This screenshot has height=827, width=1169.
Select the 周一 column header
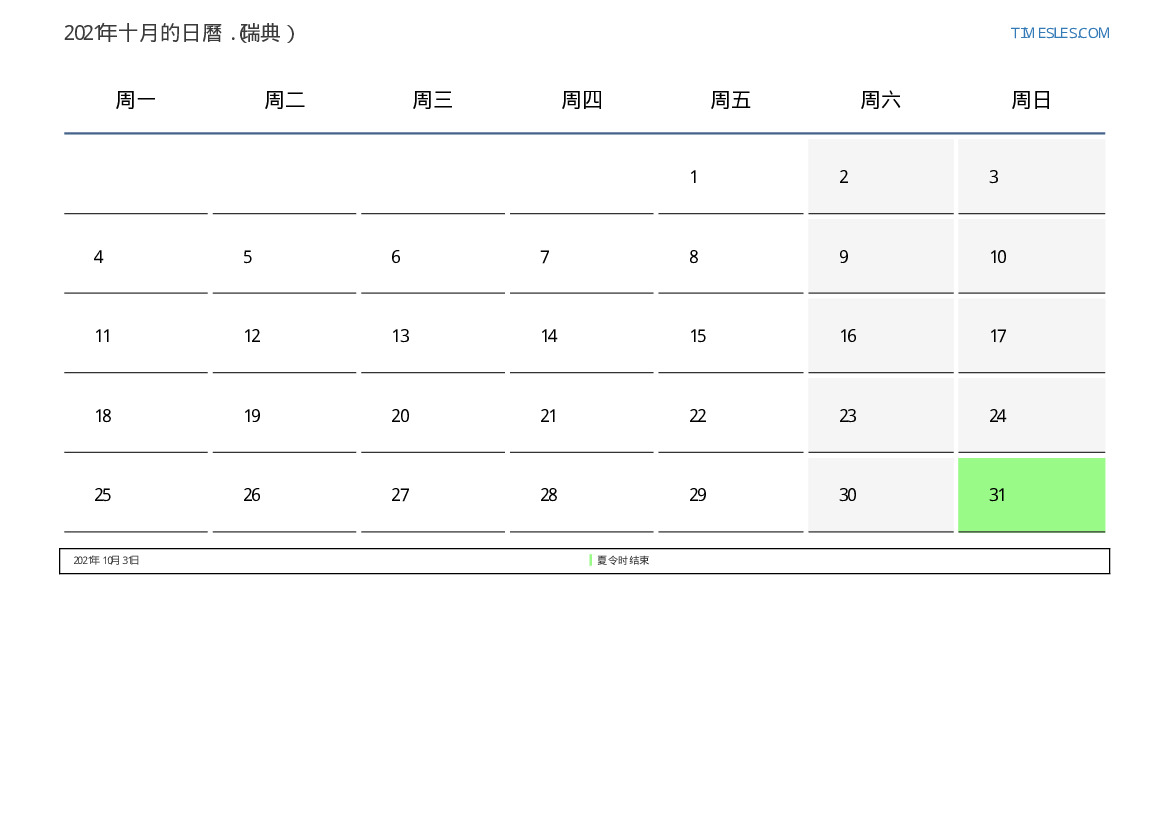click(x=136, y=100)
